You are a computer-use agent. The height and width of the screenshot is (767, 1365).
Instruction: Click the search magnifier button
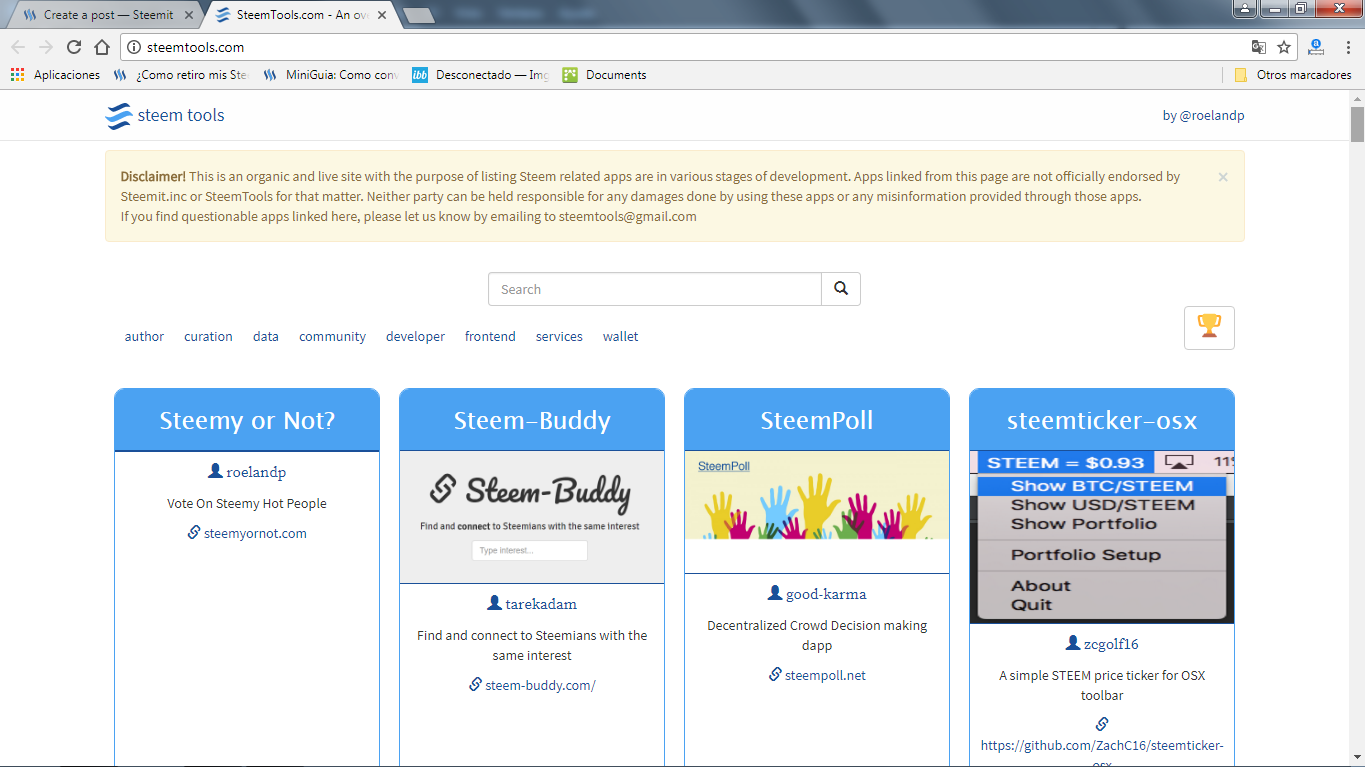tap(841, 289)
